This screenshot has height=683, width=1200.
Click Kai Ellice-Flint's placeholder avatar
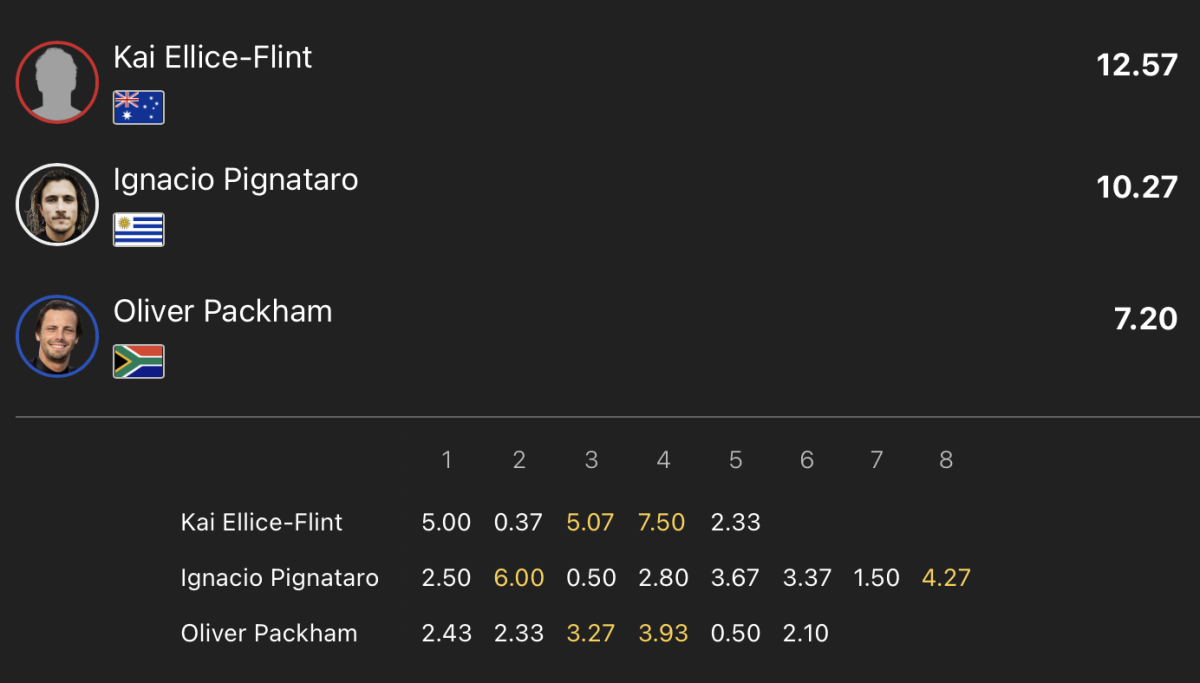[57, 82]
